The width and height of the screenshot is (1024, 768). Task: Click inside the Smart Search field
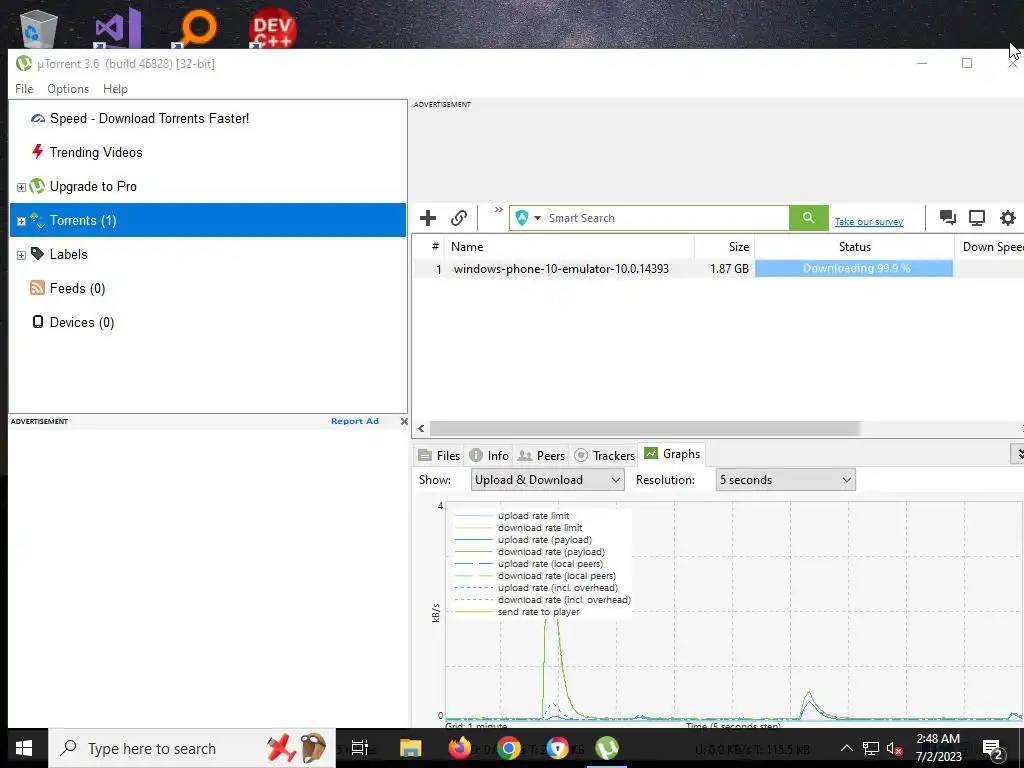[667, 218]
